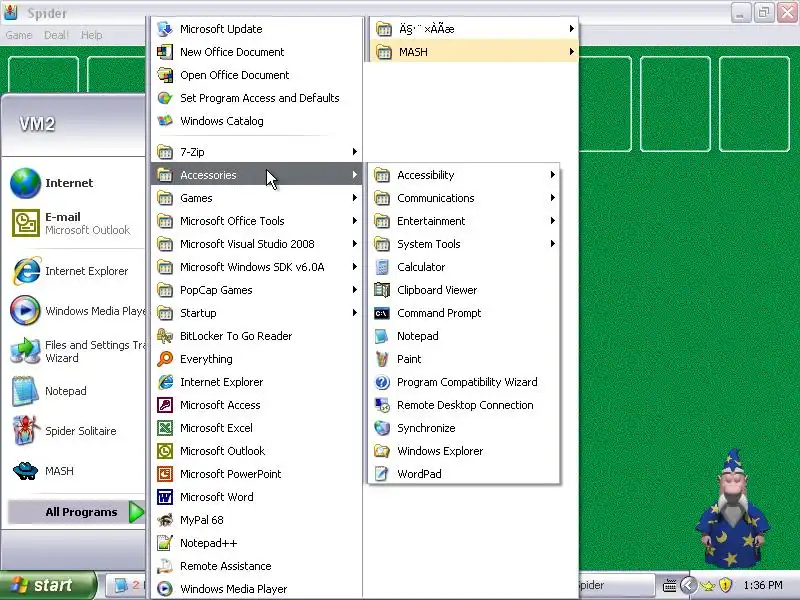The height and width of the screenshot is (600, 800).
Task: Click the clock showing 1:36 PM
Action: [x=763, y=585]
